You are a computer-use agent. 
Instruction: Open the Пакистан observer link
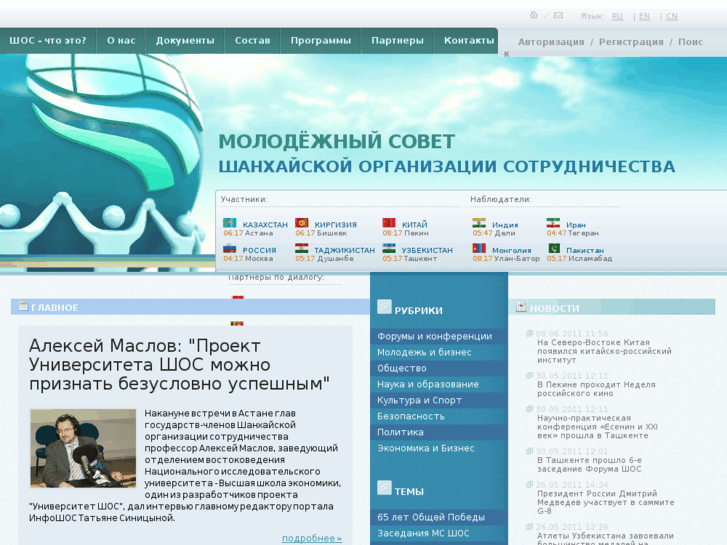[x=585, y=250]
